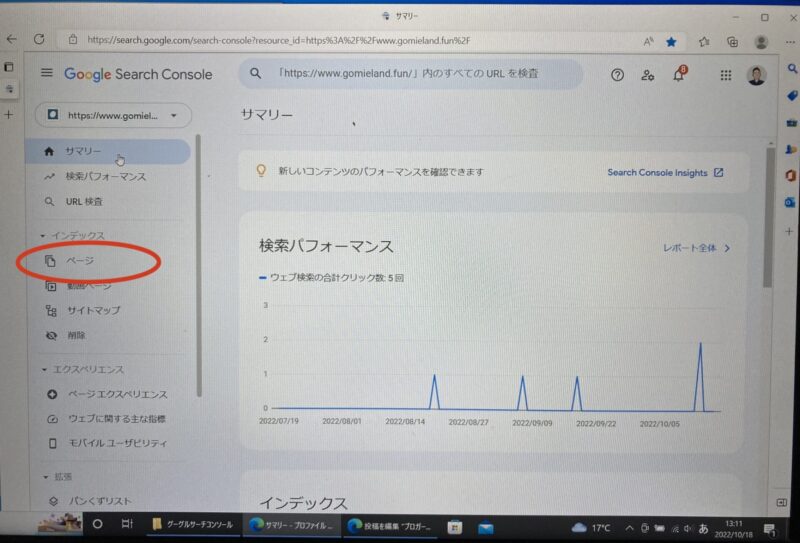Open the Edge sidebar search icon
The height and width of the screenshot is (543, 800).
coord(791,68)
